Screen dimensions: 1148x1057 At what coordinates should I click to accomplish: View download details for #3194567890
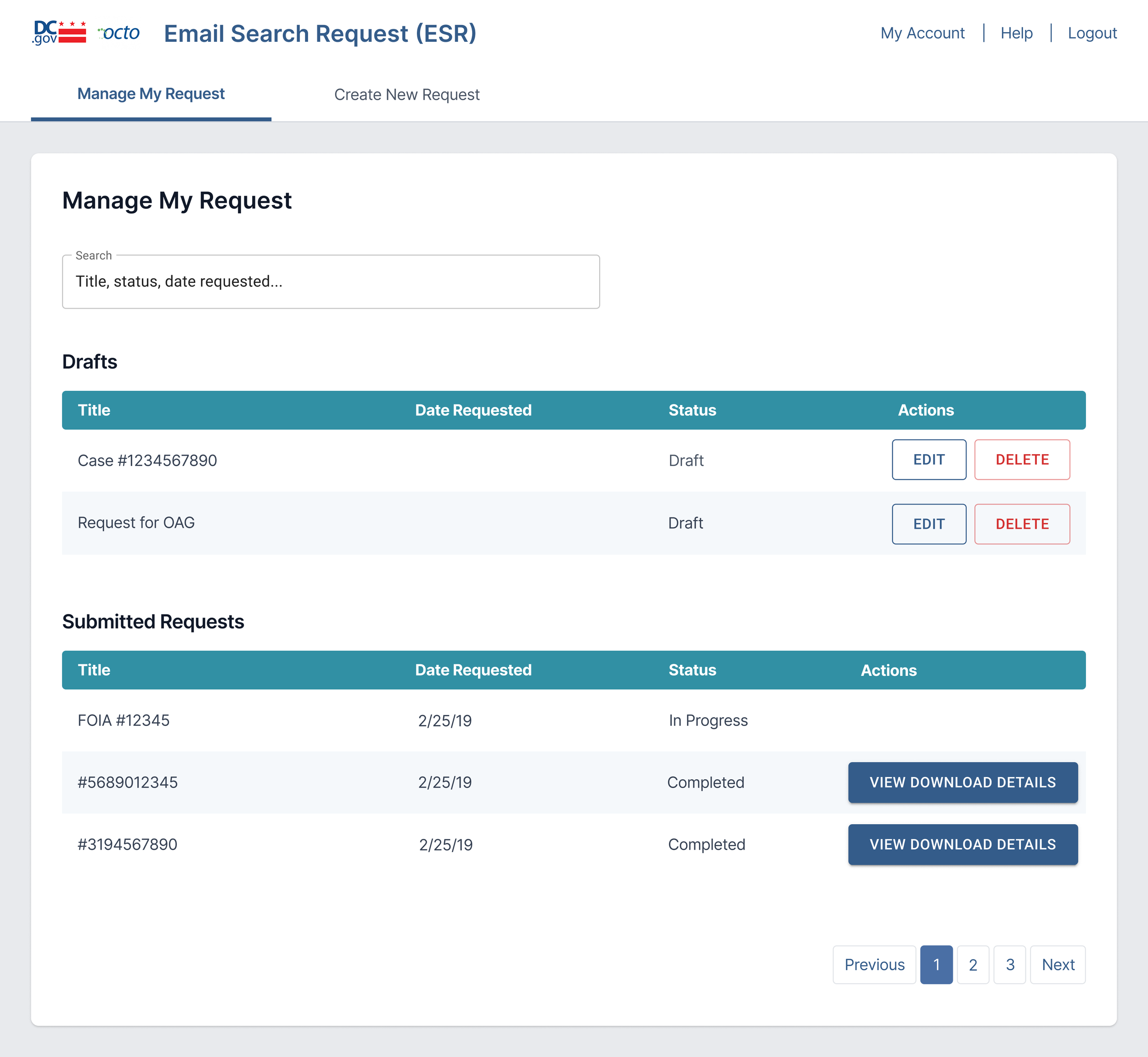pos(962,845)
